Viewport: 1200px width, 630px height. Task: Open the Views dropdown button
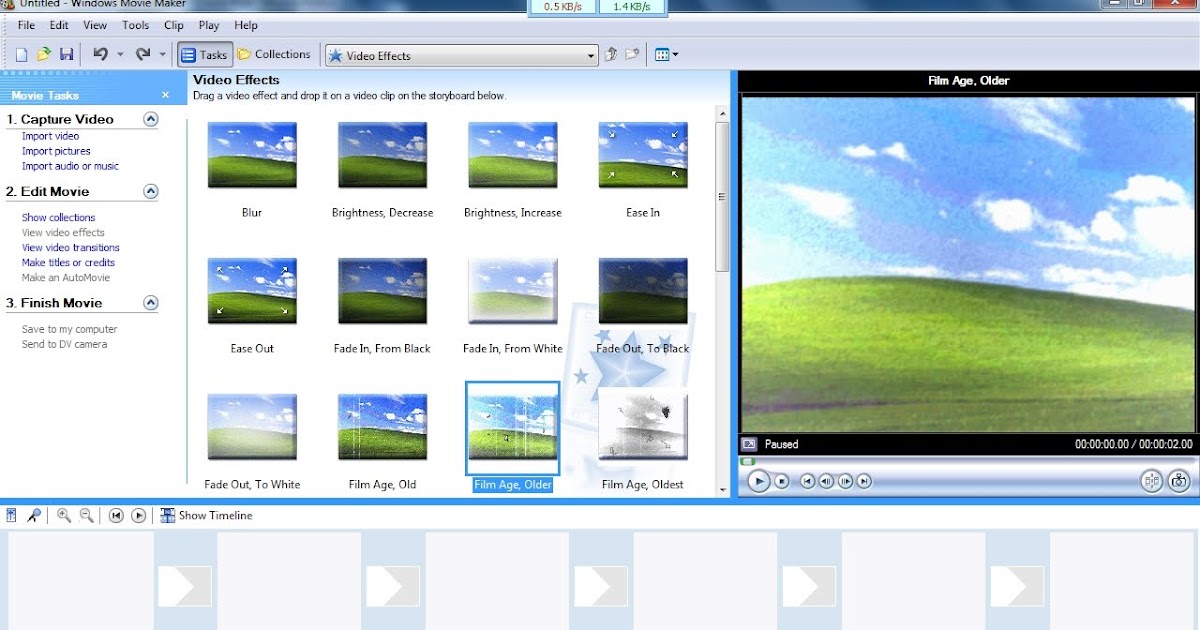click(x=666, y=55)
